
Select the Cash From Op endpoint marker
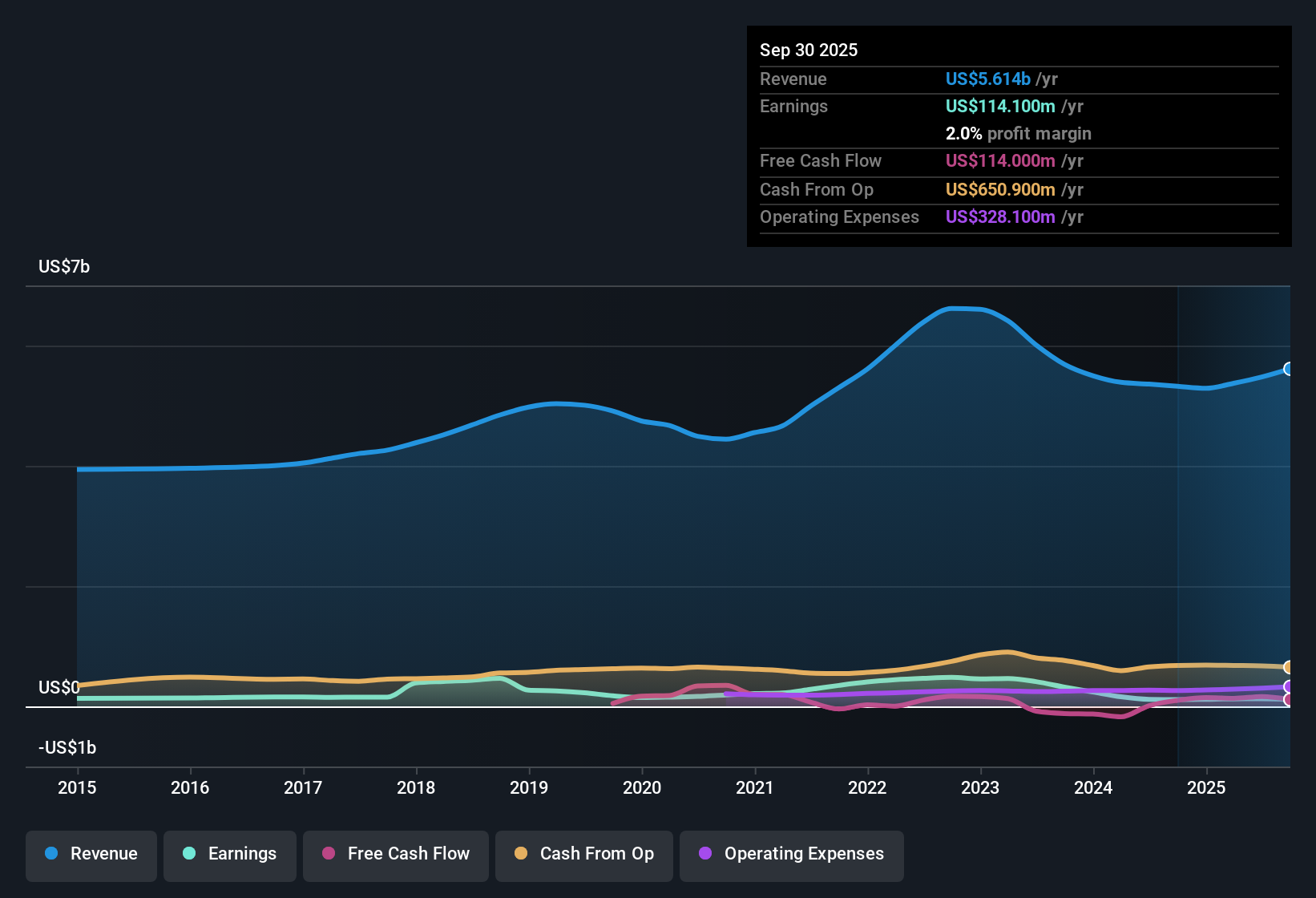pos(1288,667)
